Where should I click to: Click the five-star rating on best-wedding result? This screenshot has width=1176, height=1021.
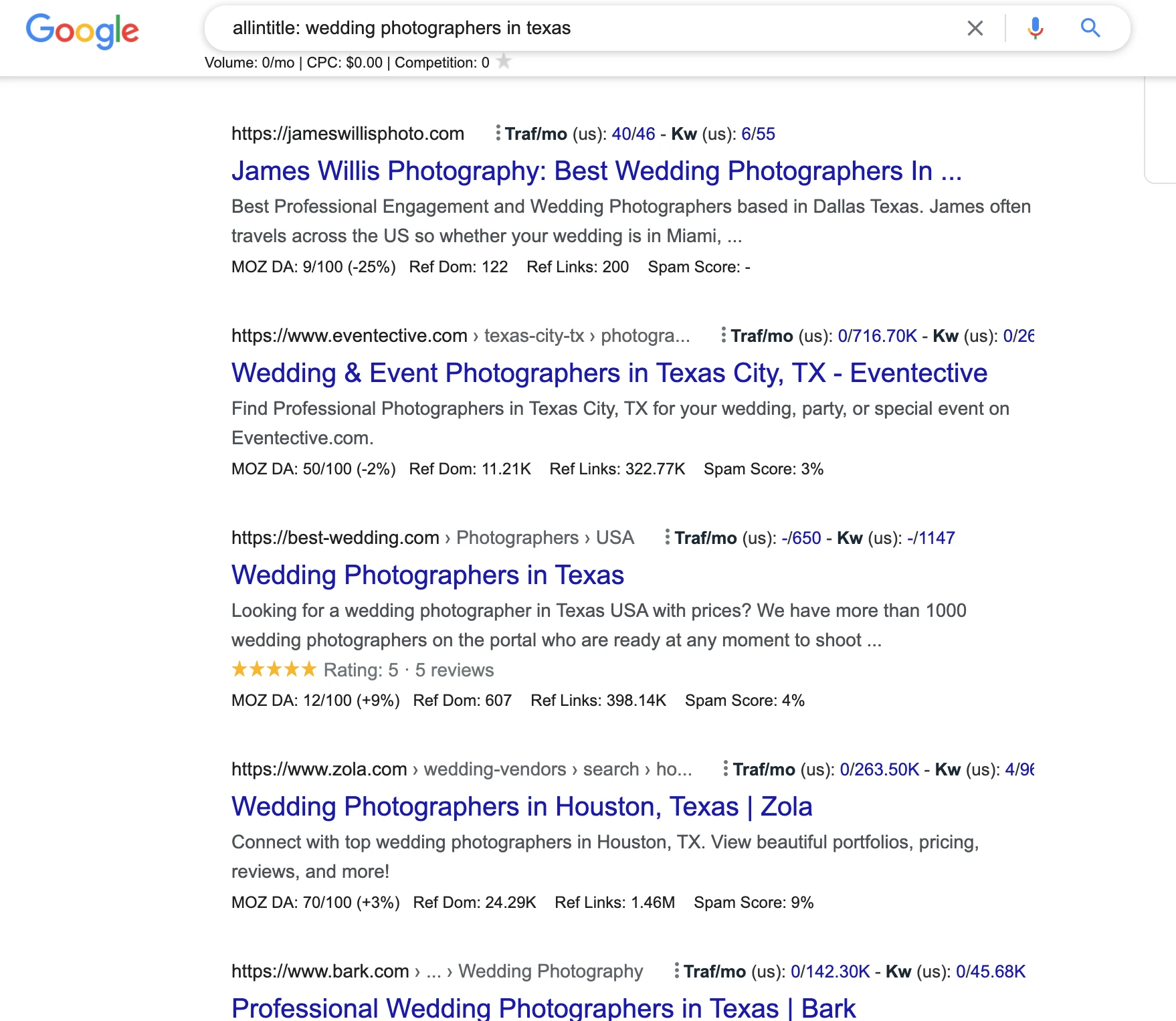[x=274, y=669]
